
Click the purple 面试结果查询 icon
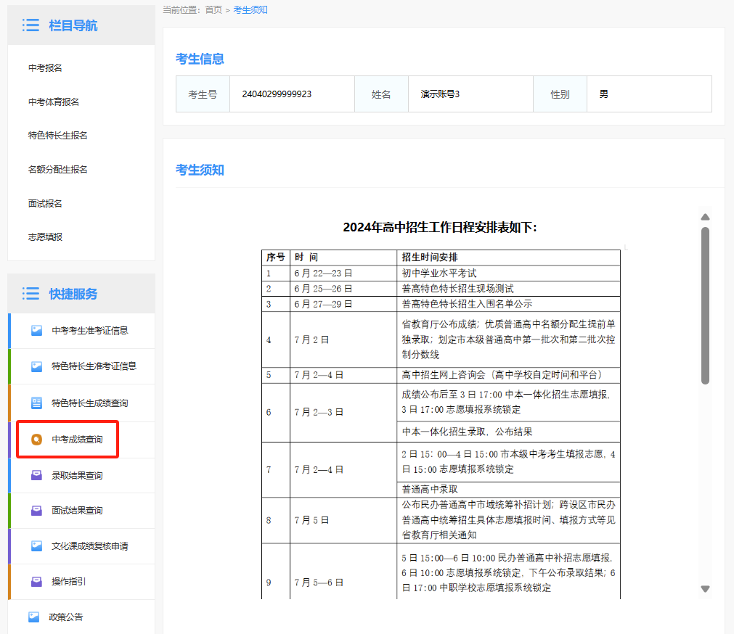tap(37, 510)
